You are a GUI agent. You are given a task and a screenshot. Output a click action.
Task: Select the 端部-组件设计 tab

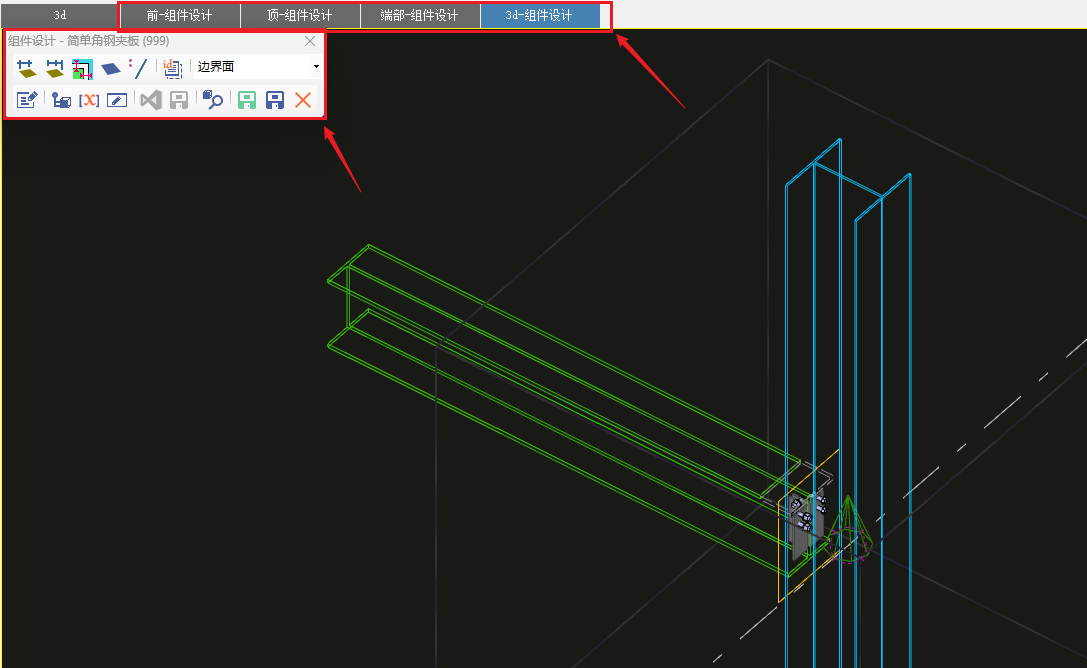[419, 16]
